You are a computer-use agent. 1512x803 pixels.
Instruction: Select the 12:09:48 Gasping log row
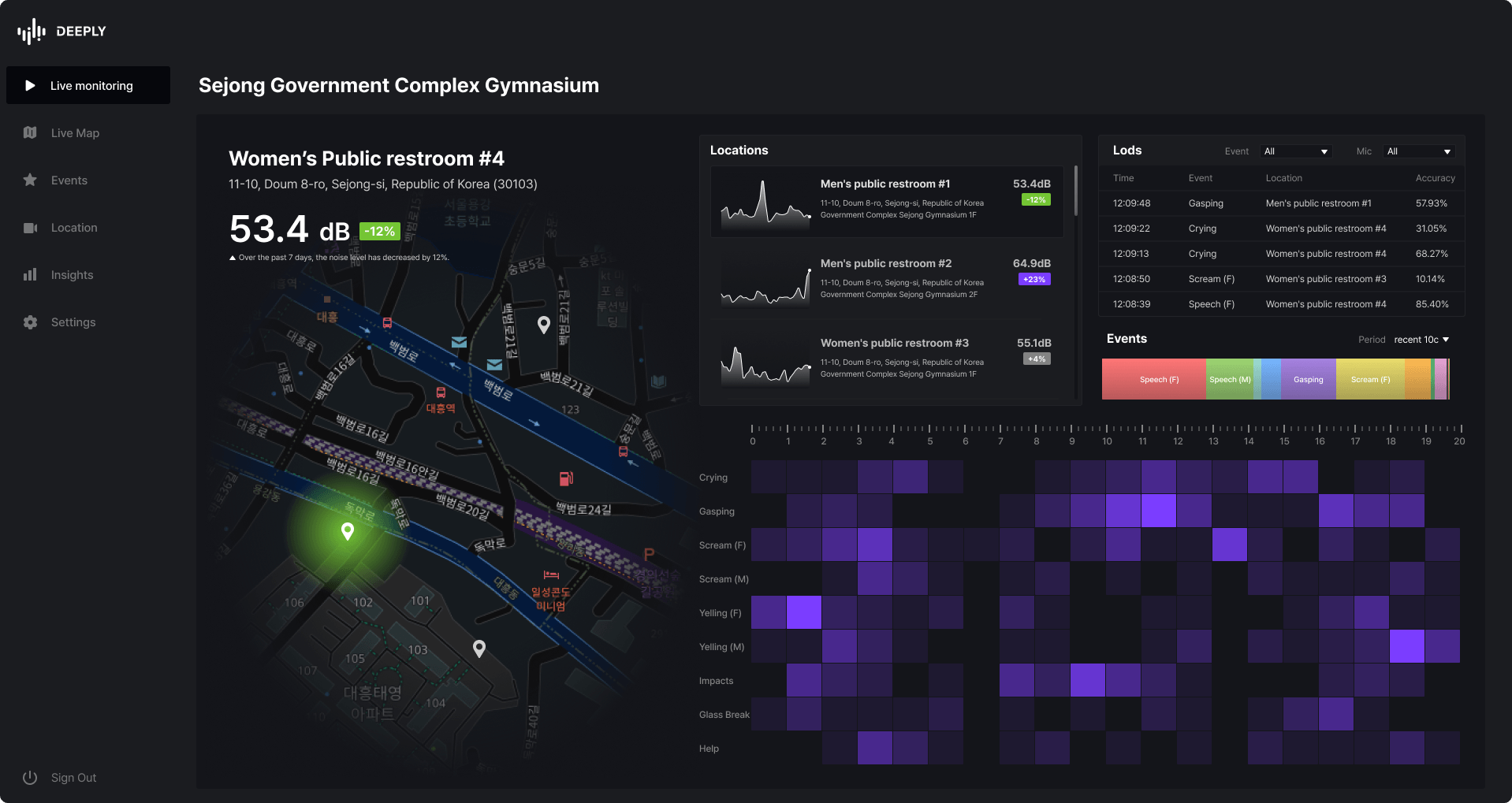[1280, 203]
